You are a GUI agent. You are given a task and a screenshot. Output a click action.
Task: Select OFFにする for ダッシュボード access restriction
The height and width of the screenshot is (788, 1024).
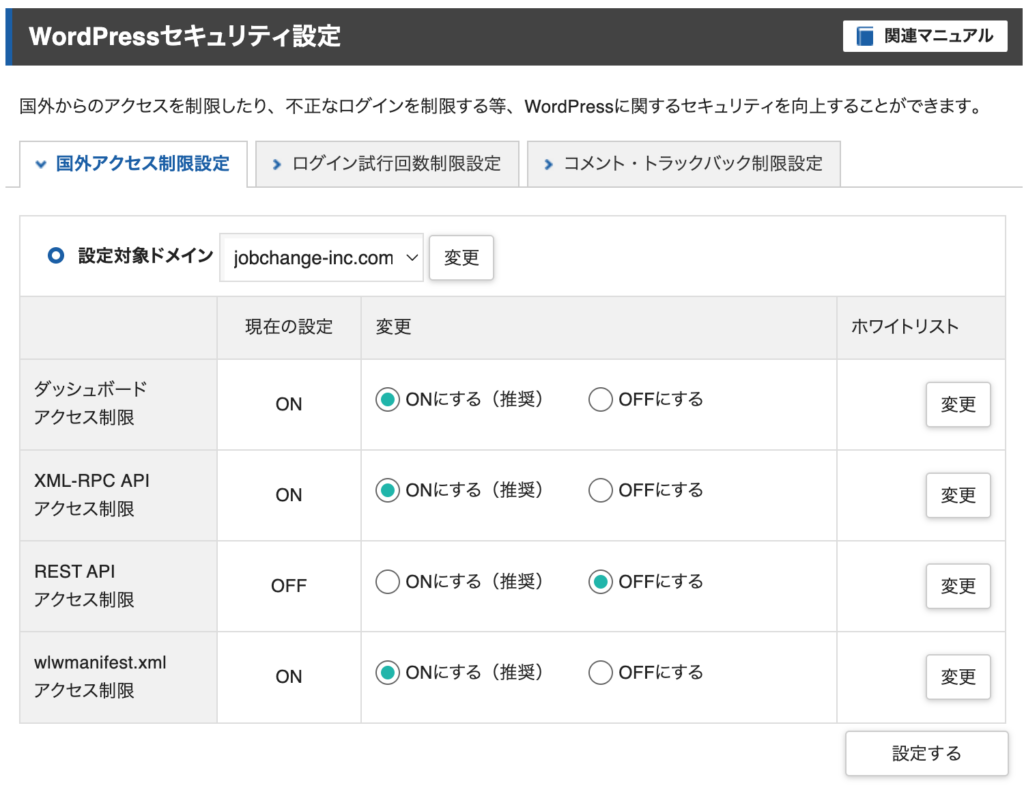600,400
